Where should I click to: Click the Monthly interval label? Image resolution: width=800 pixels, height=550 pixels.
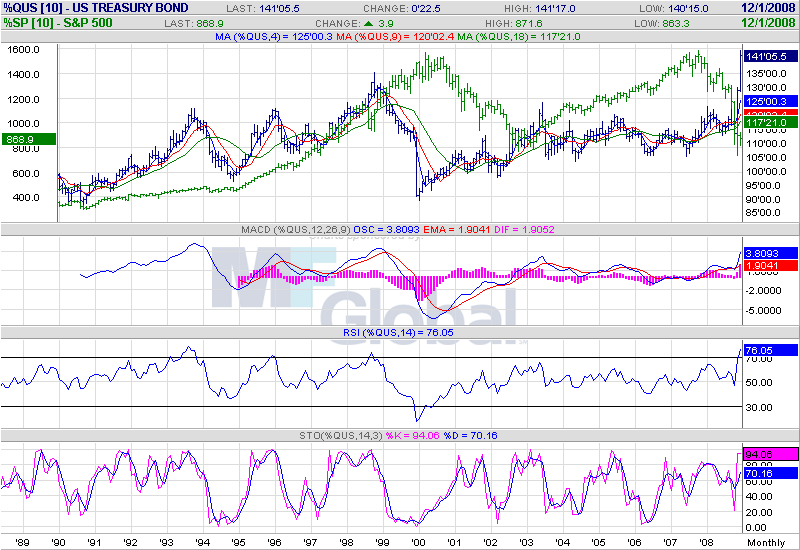[x=766, y=543]
